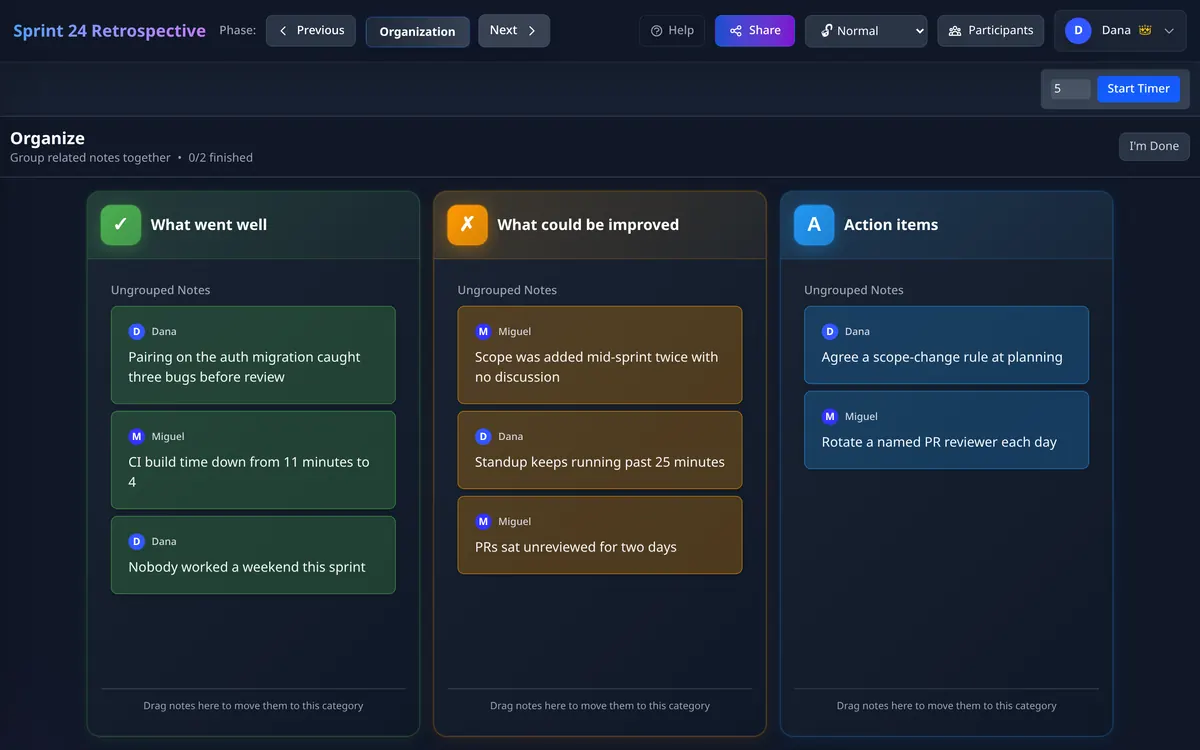The height and width of the screenshot is (750, 1200).
Task: Click Miguel's avatar on the mid-sprint scope note
Action: point(483,331)
